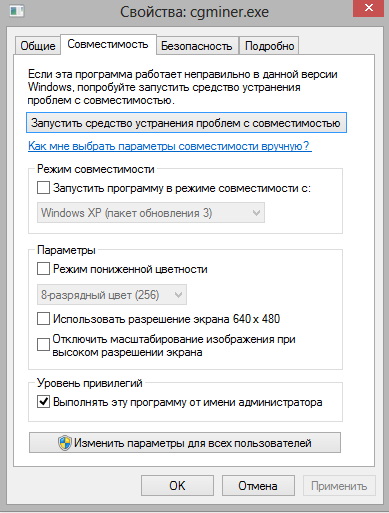
Task: Close the Свойства dialog with red X
Action: [369, 8]
